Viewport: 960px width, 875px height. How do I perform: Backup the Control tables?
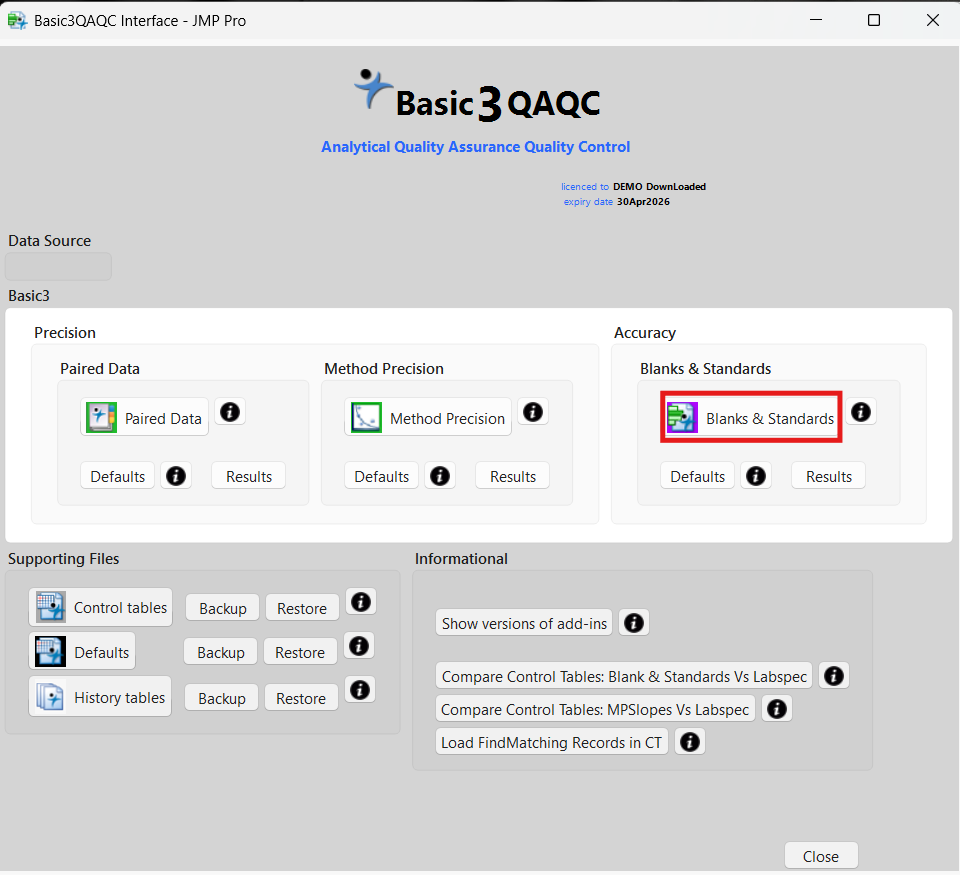(222, 608)
